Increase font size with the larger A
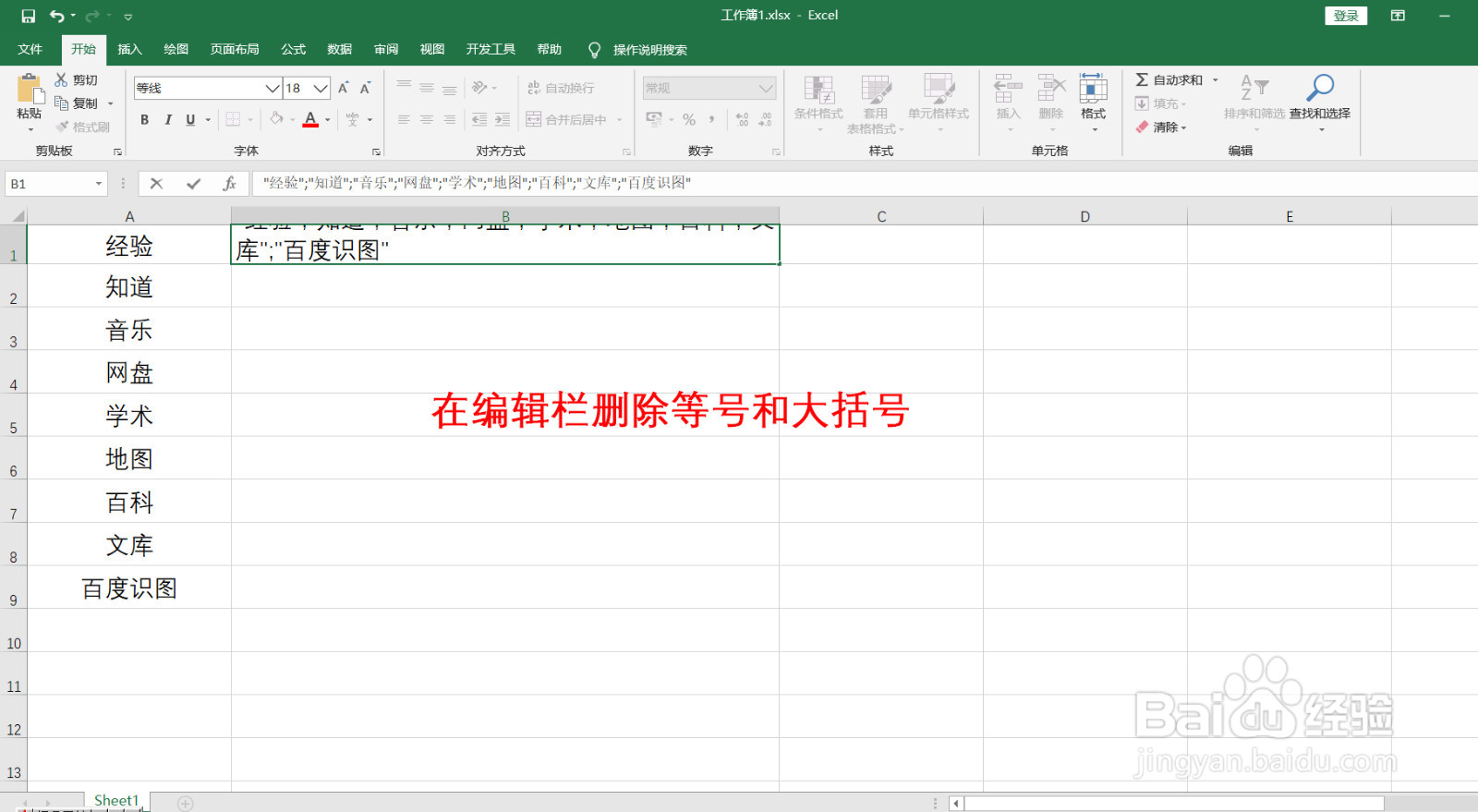Screen dimensions: 1478x812 [x=344, y=88]
